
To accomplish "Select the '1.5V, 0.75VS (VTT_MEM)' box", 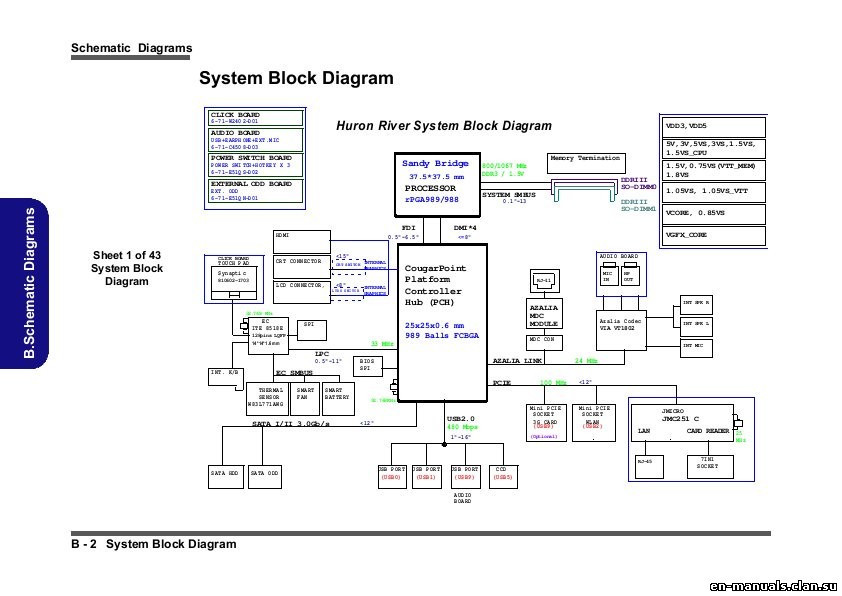I will coord(715,170).
